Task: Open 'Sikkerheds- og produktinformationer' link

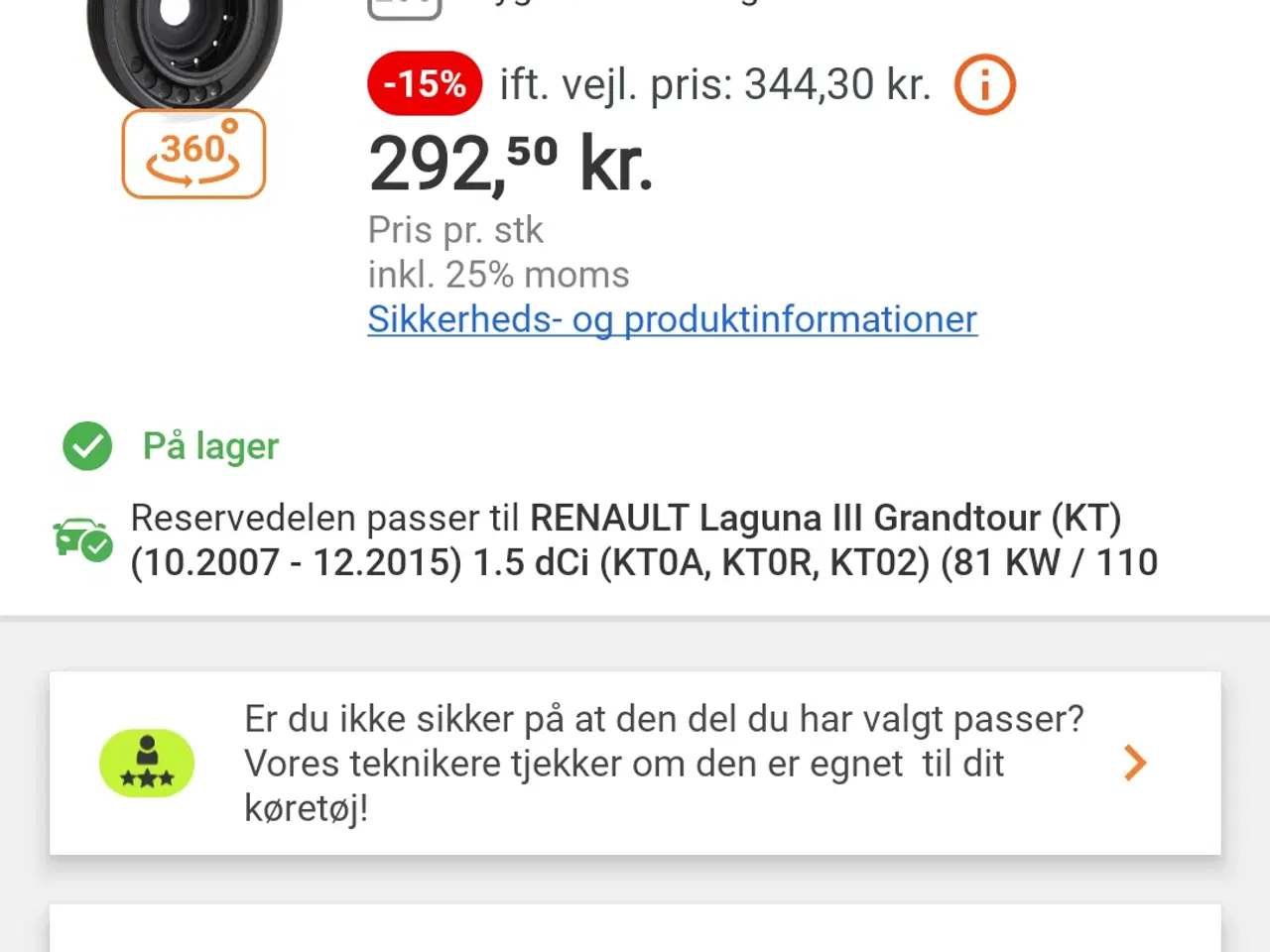Action: (x=672, y=319)
